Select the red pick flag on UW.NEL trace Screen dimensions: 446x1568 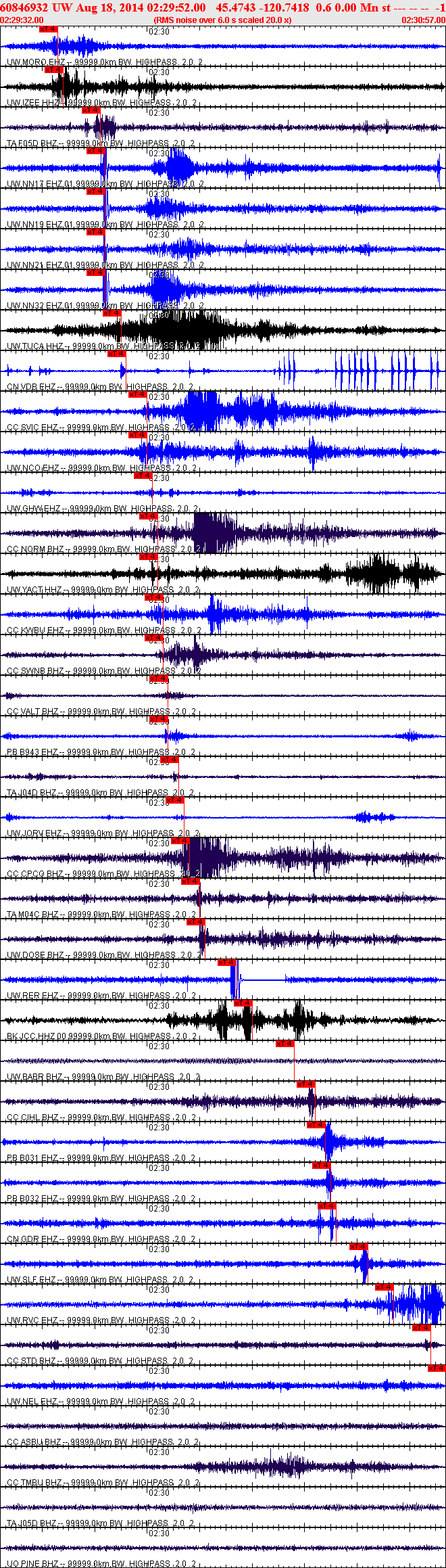(x=437, y=1368)
